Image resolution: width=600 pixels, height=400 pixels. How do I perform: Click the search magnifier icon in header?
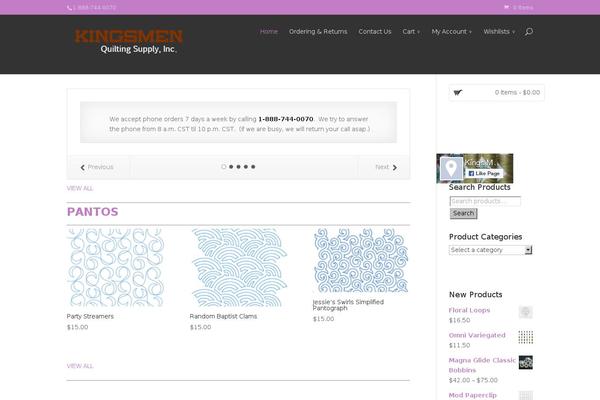529,31
